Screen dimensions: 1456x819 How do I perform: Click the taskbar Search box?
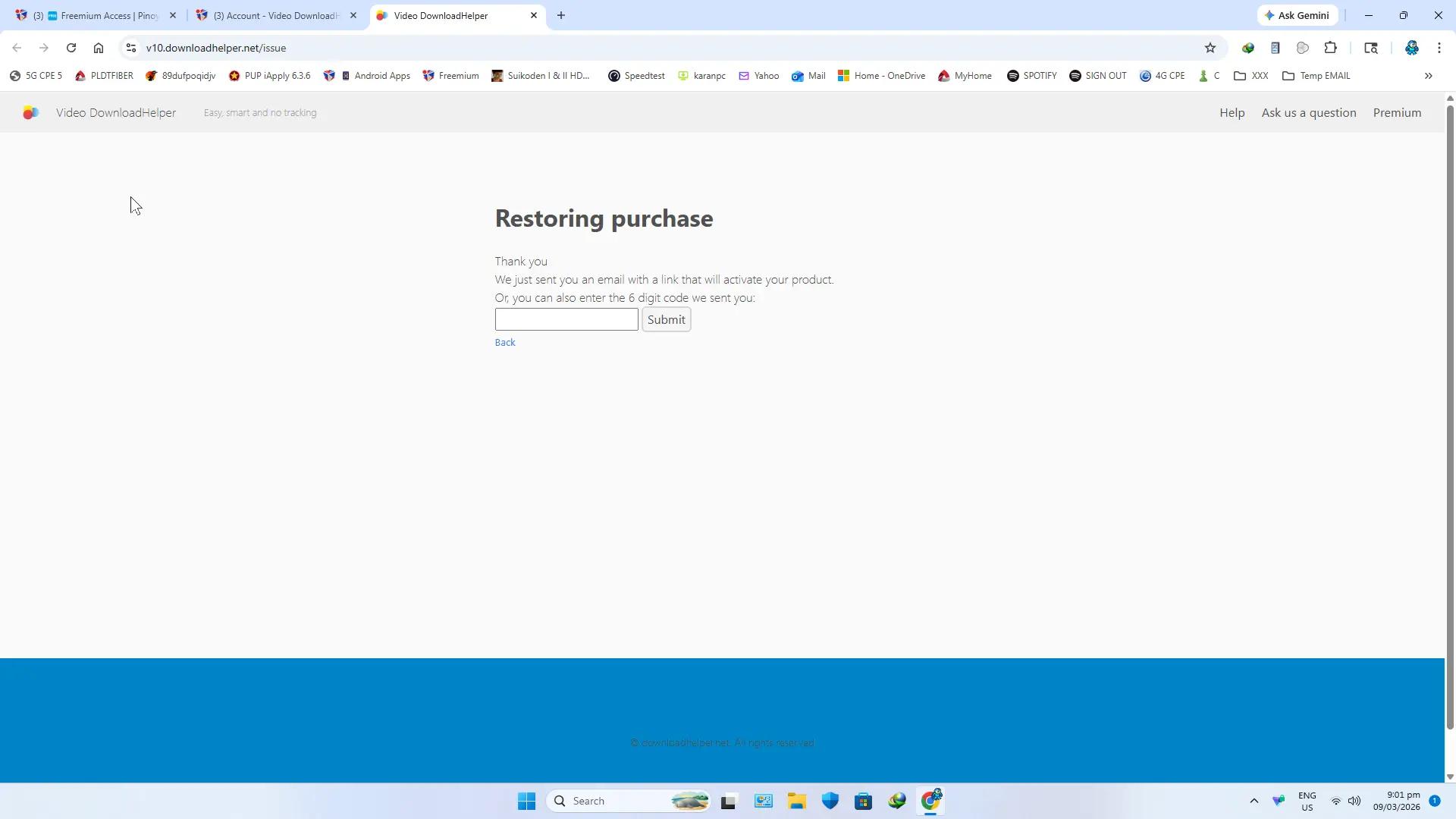629,801
